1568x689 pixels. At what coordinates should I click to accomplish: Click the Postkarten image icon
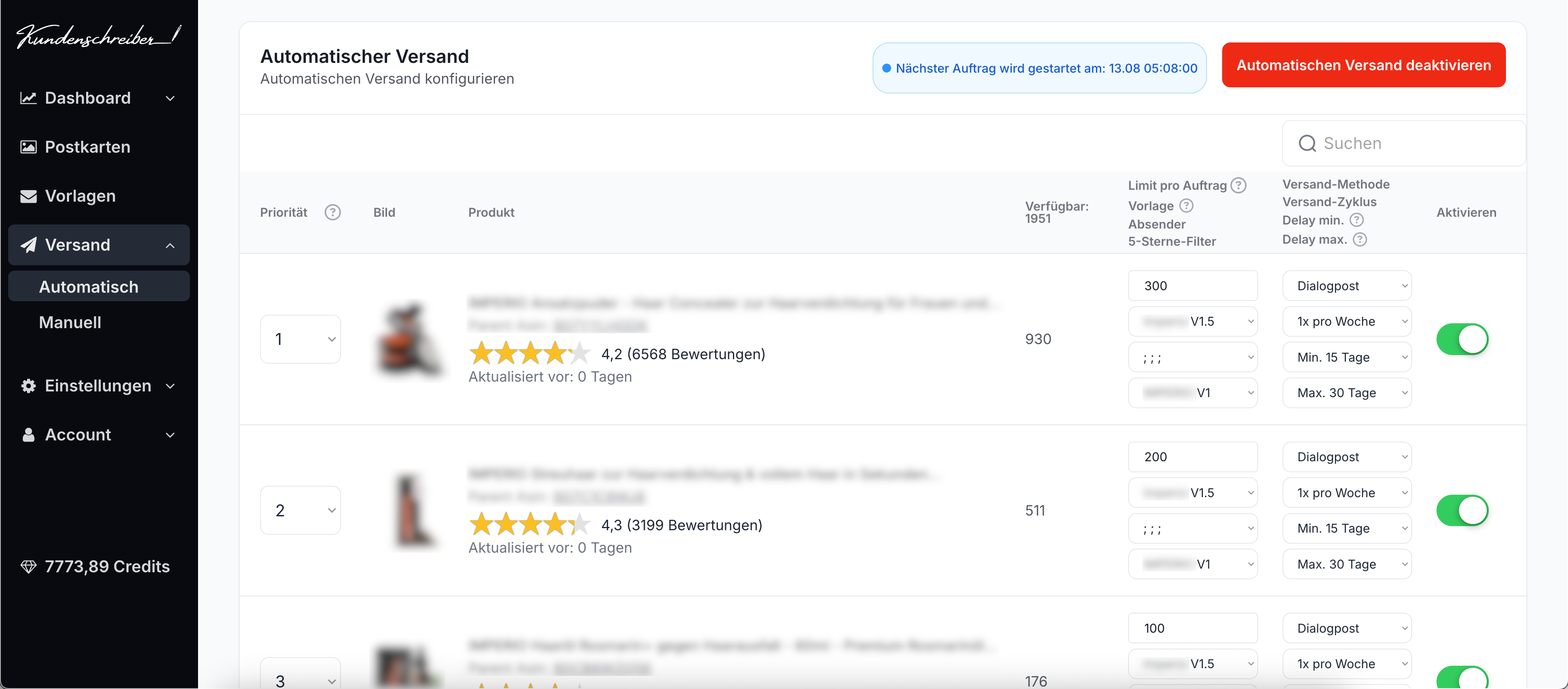[x=28, y=147]
